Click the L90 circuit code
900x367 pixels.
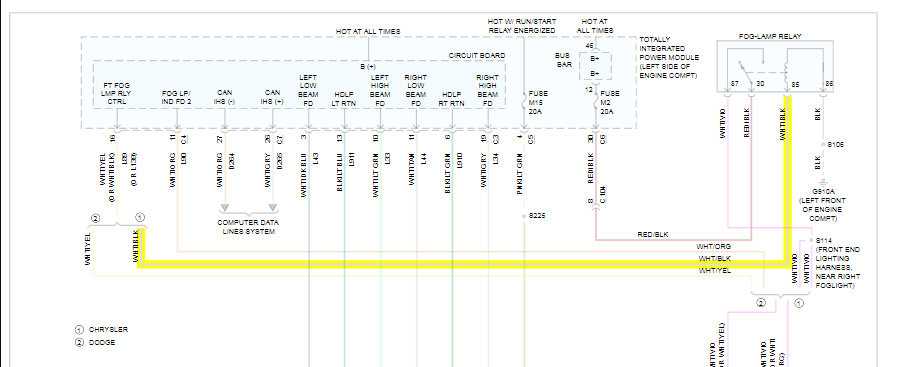[x=184, y=159]
